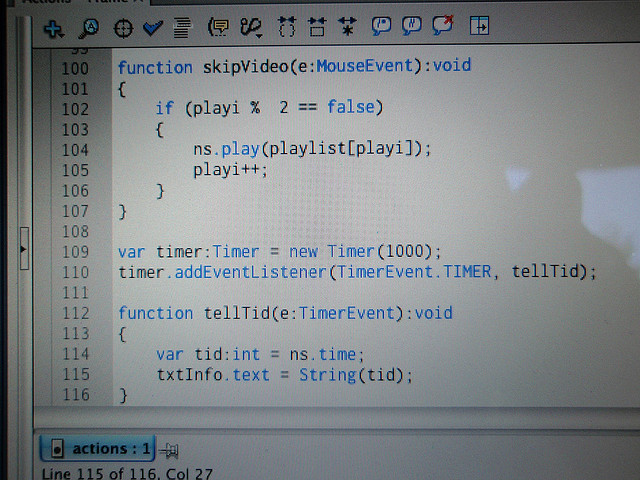The height and width of the screenshot is (480, 640).
Task: Click 'playlist[playi]' on line 104
Action: tap(342, 148)
